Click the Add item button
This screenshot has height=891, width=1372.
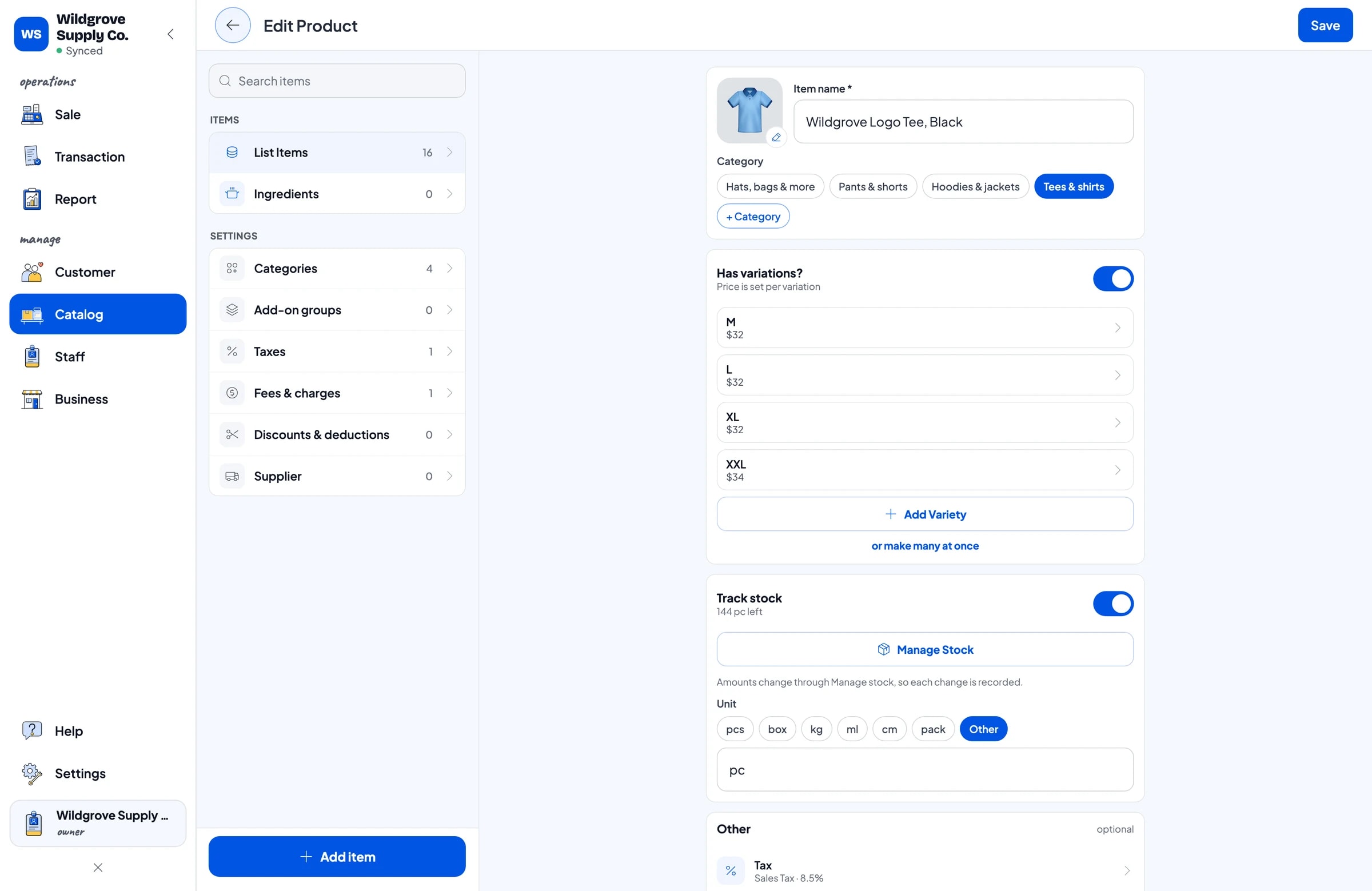pyautogui.click(x=337, y=856)
